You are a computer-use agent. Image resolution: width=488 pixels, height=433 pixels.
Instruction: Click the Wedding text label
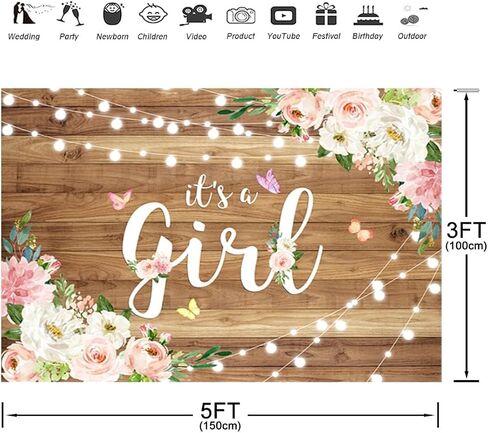pos(24,36)
